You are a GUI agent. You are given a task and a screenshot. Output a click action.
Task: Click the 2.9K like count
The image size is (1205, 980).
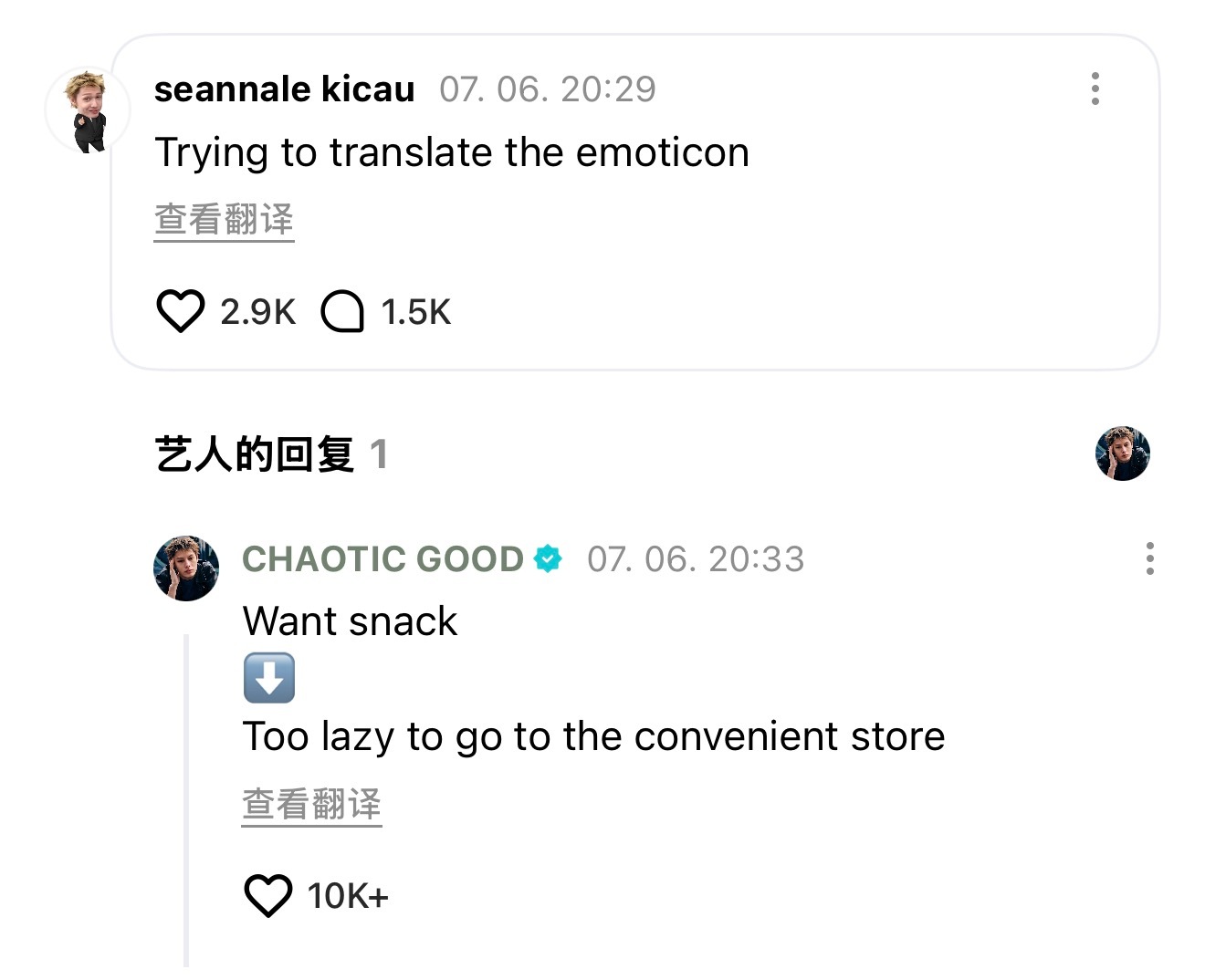[257, 312]
